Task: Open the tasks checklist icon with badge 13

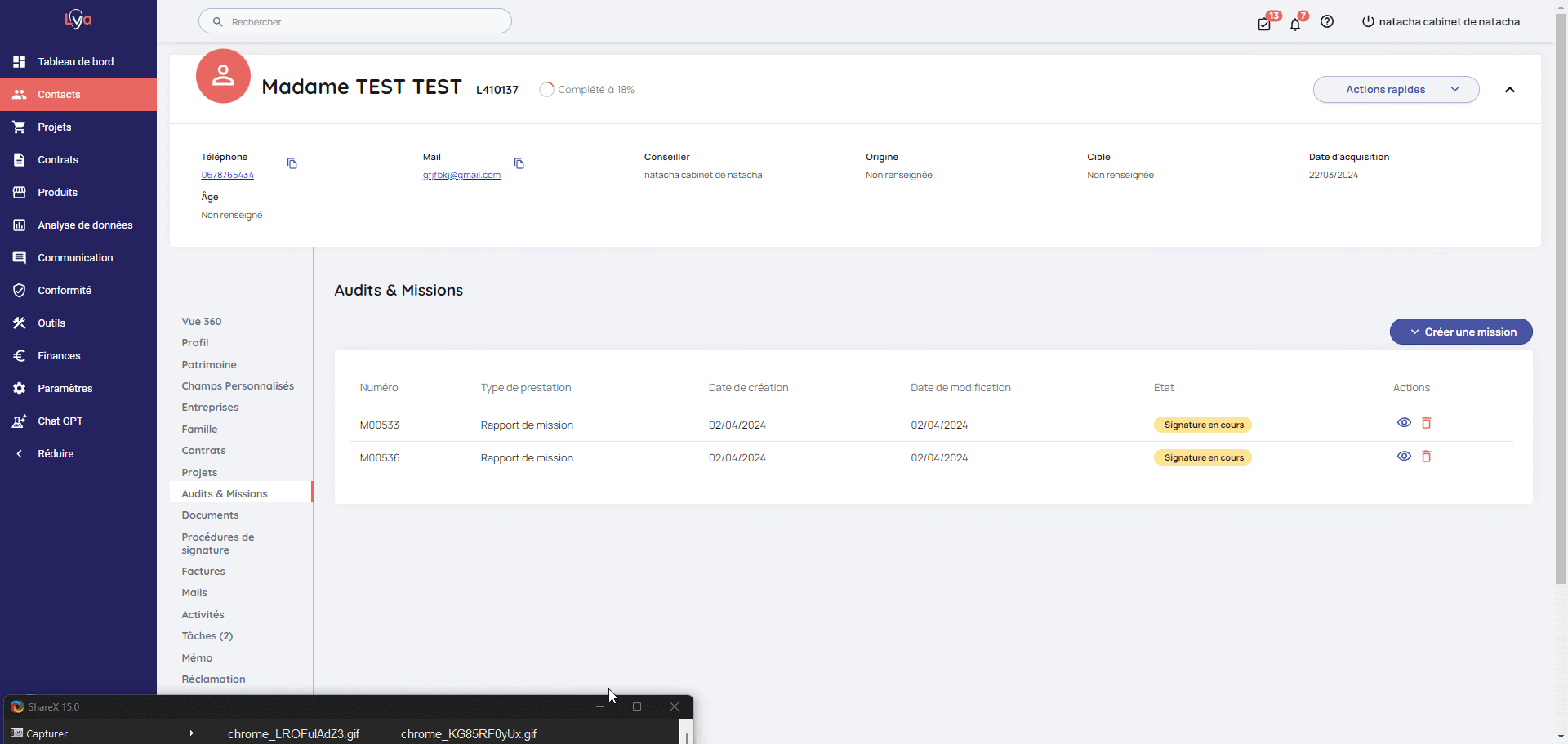Action: click(x=1264, y=24)
